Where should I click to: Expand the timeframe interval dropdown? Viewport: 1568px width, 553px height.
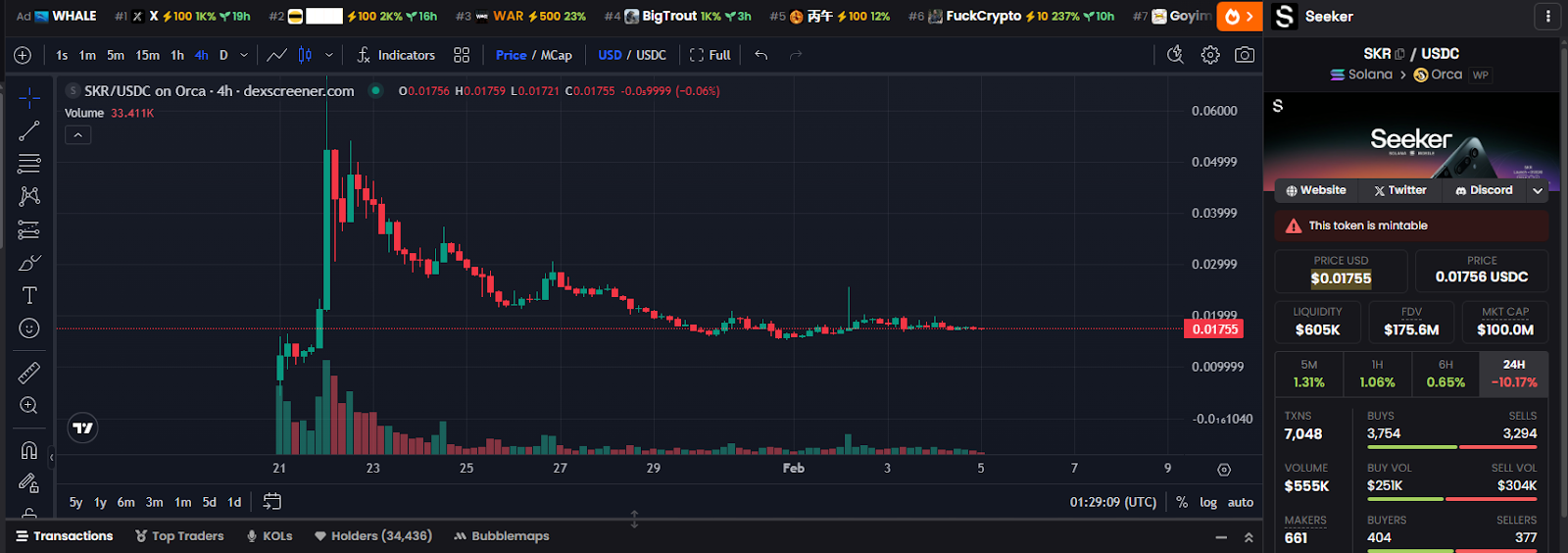(x=244, y=55)
